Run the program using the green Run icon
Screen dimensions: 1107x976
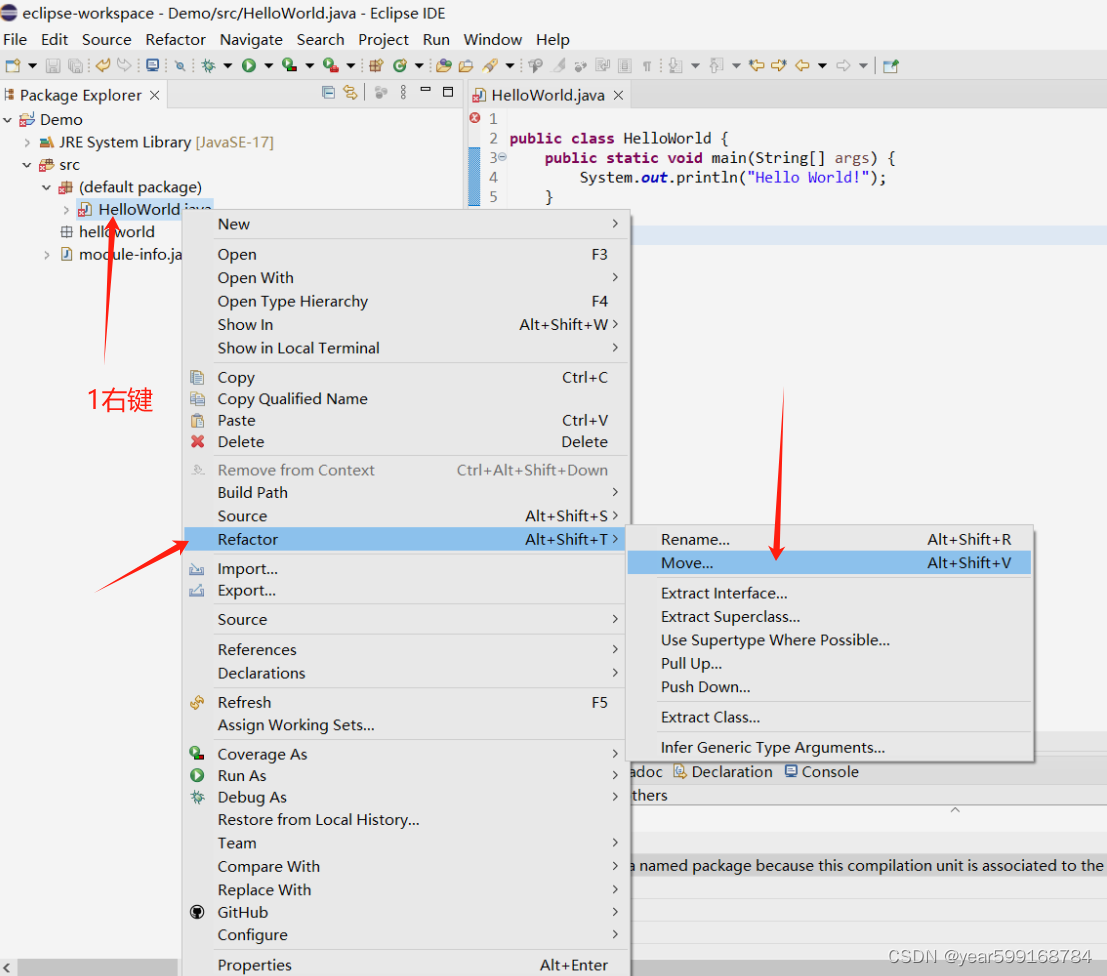248,65
